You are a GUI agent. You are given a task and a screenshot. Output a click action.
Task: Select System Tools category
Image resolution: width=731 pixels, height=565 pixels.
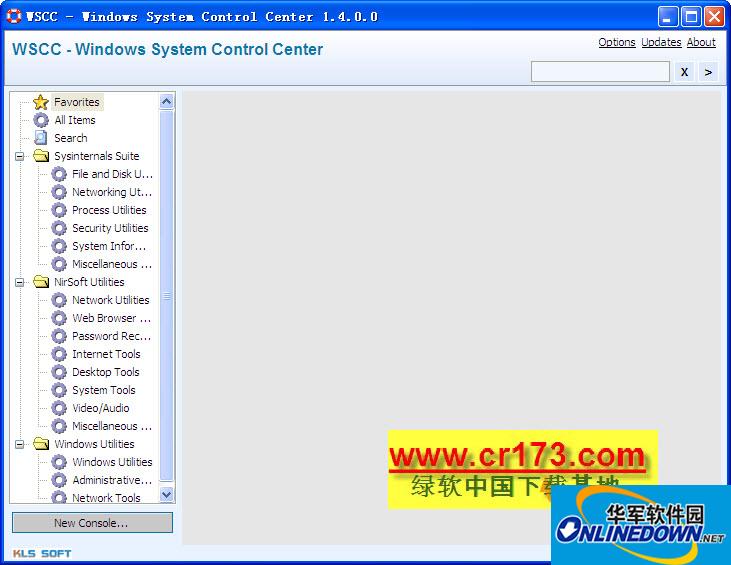point(103,390)
